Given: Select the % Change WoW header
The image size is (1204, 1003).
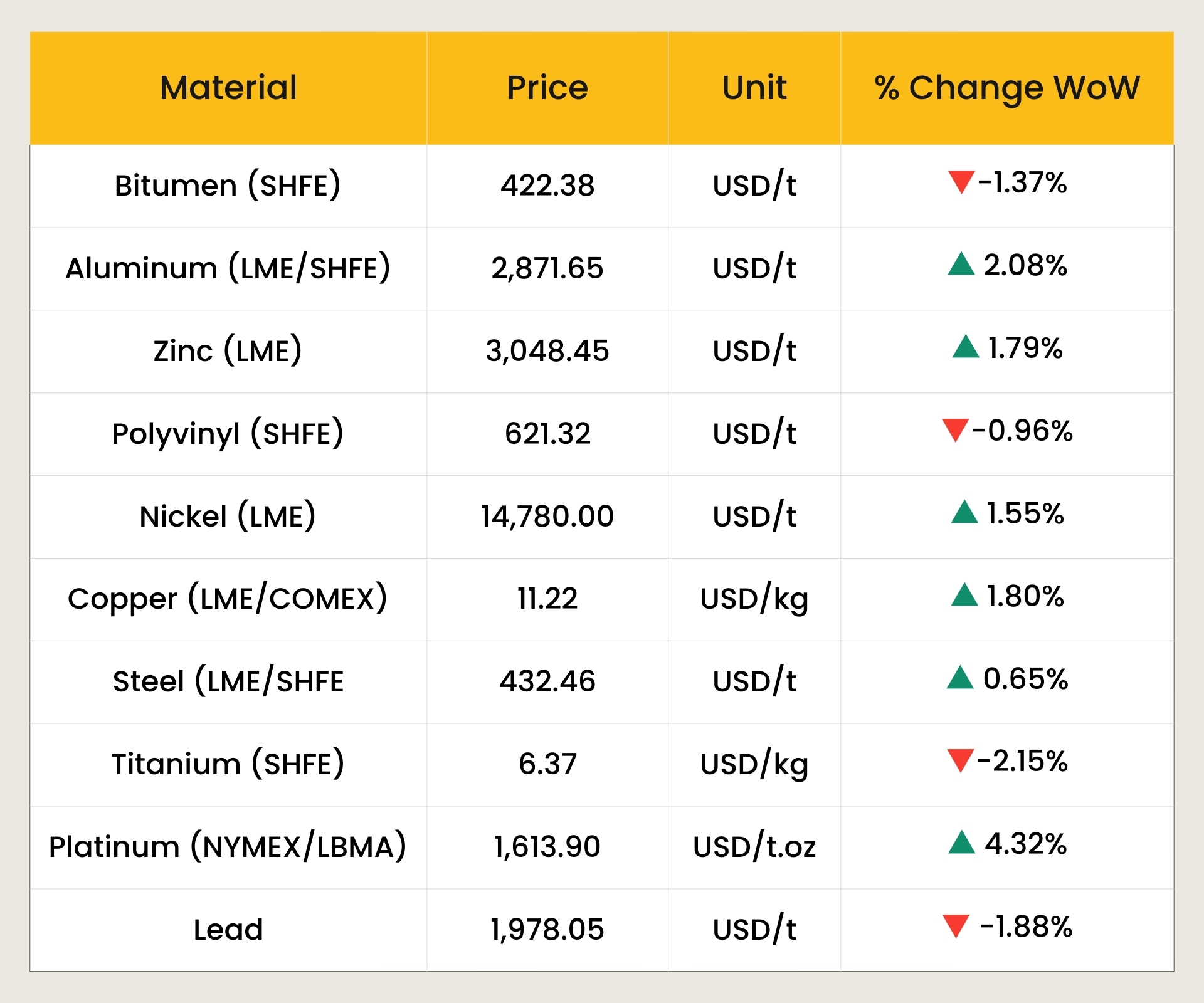Looking at the screenshot, I should [1006, 88].
